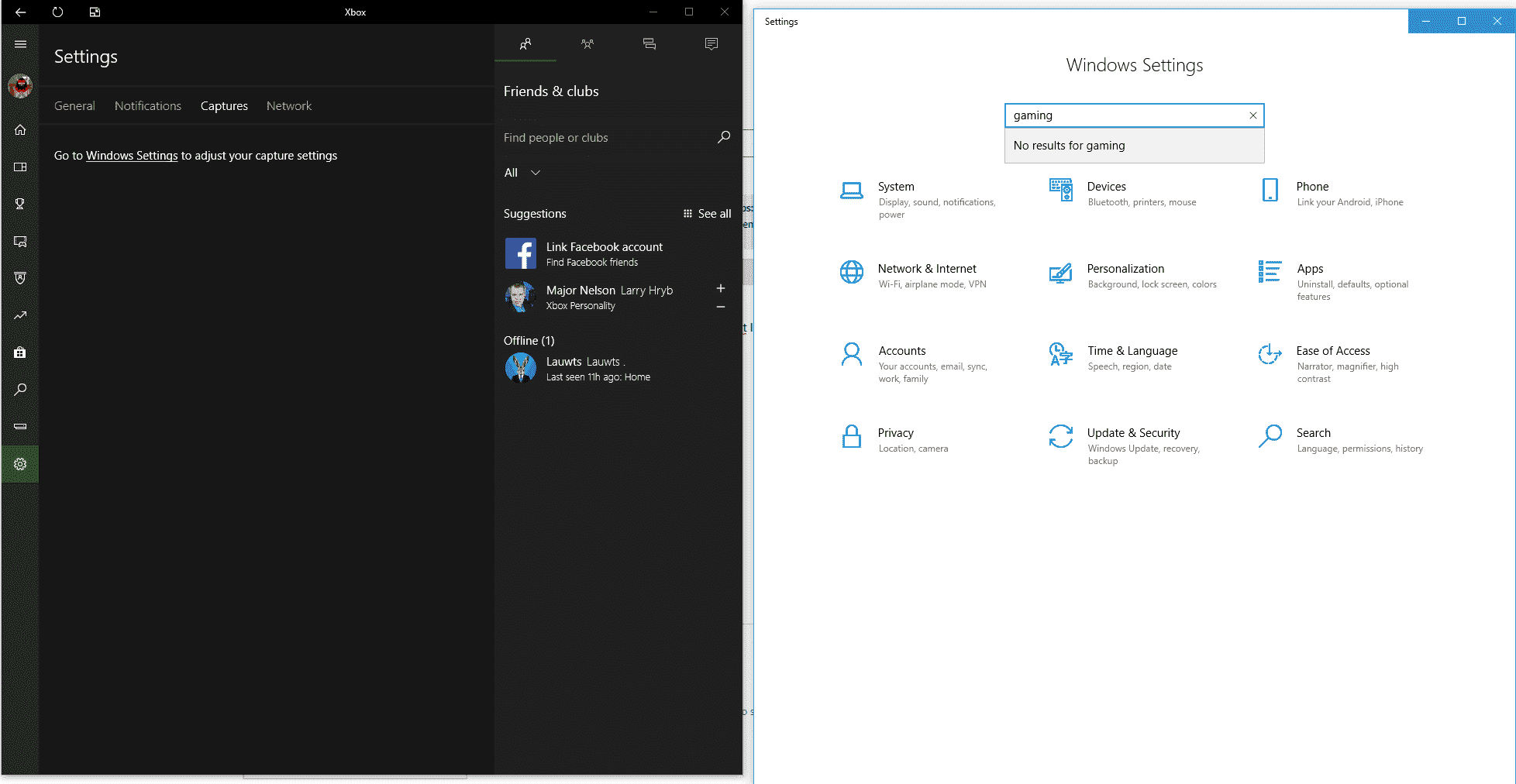Open the Xbox profile avatar

(x=20, y=86)
